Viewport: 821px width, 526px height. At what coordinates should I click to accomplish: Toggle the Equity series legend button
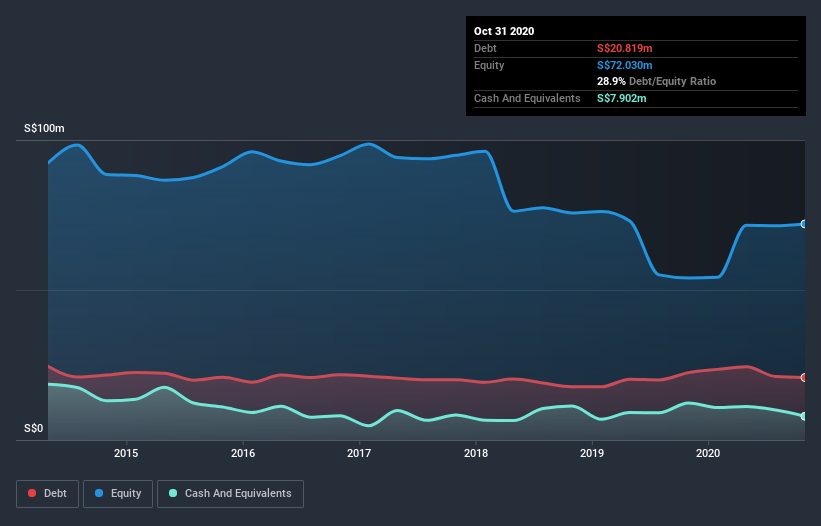click(x=118, y=494)
